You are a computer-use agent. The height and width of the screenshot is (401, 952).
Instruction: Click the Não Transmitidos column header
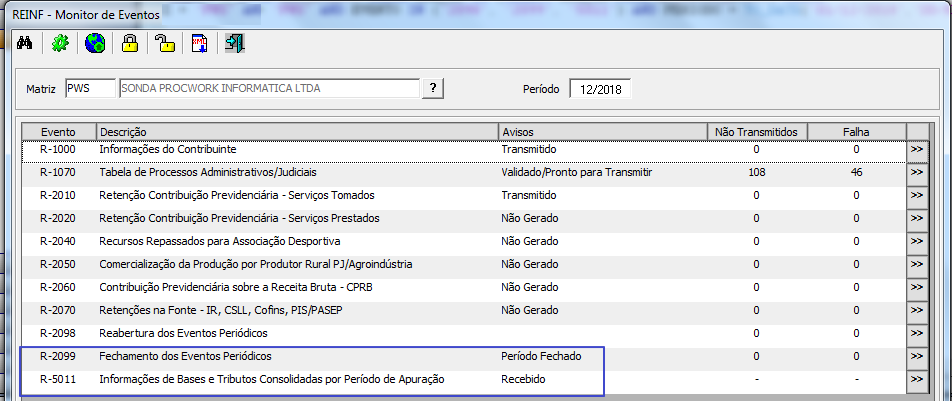[x=756, y=131]
